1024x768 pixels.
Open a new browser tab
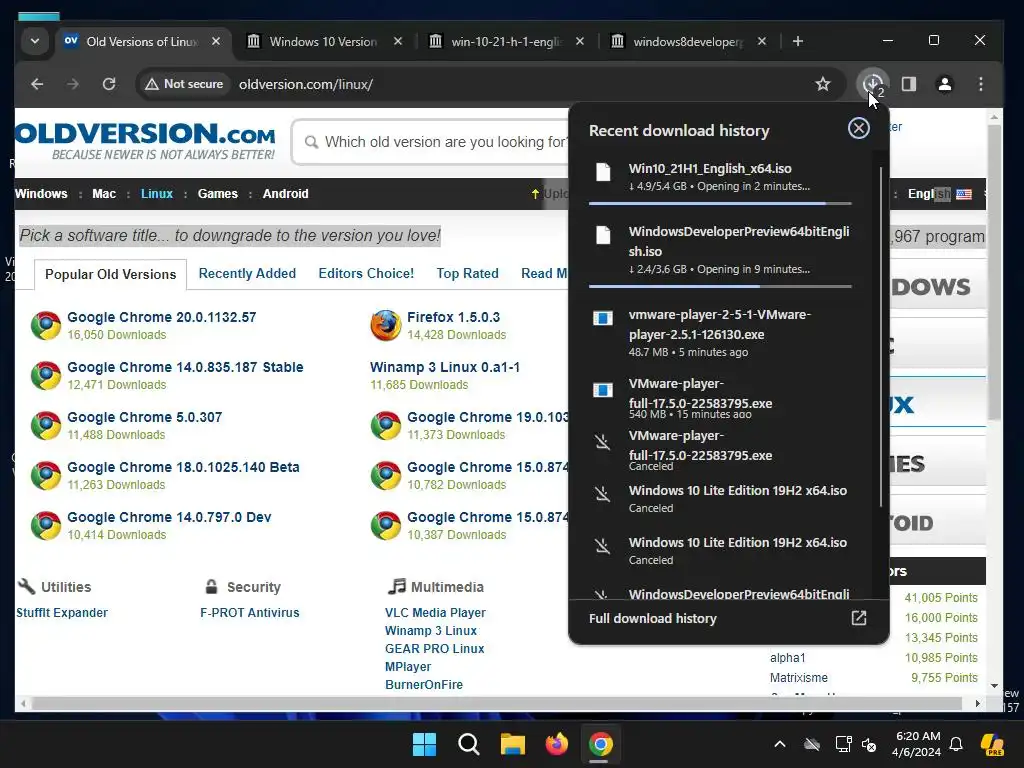click(x=797, y=41)
